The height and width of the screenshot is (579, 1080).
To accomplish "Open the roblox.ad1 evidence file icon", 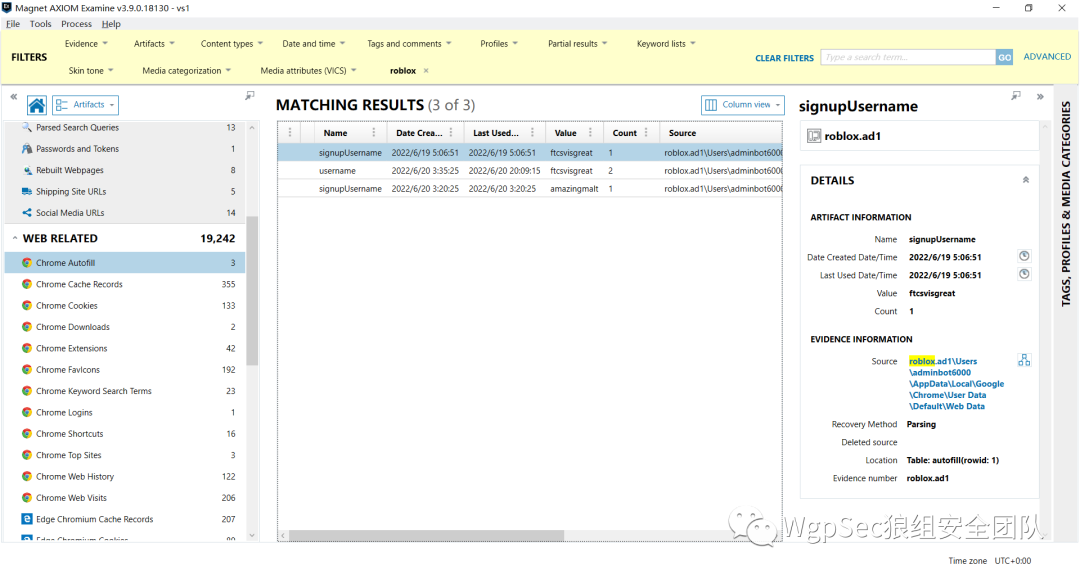I will point(814,136).
